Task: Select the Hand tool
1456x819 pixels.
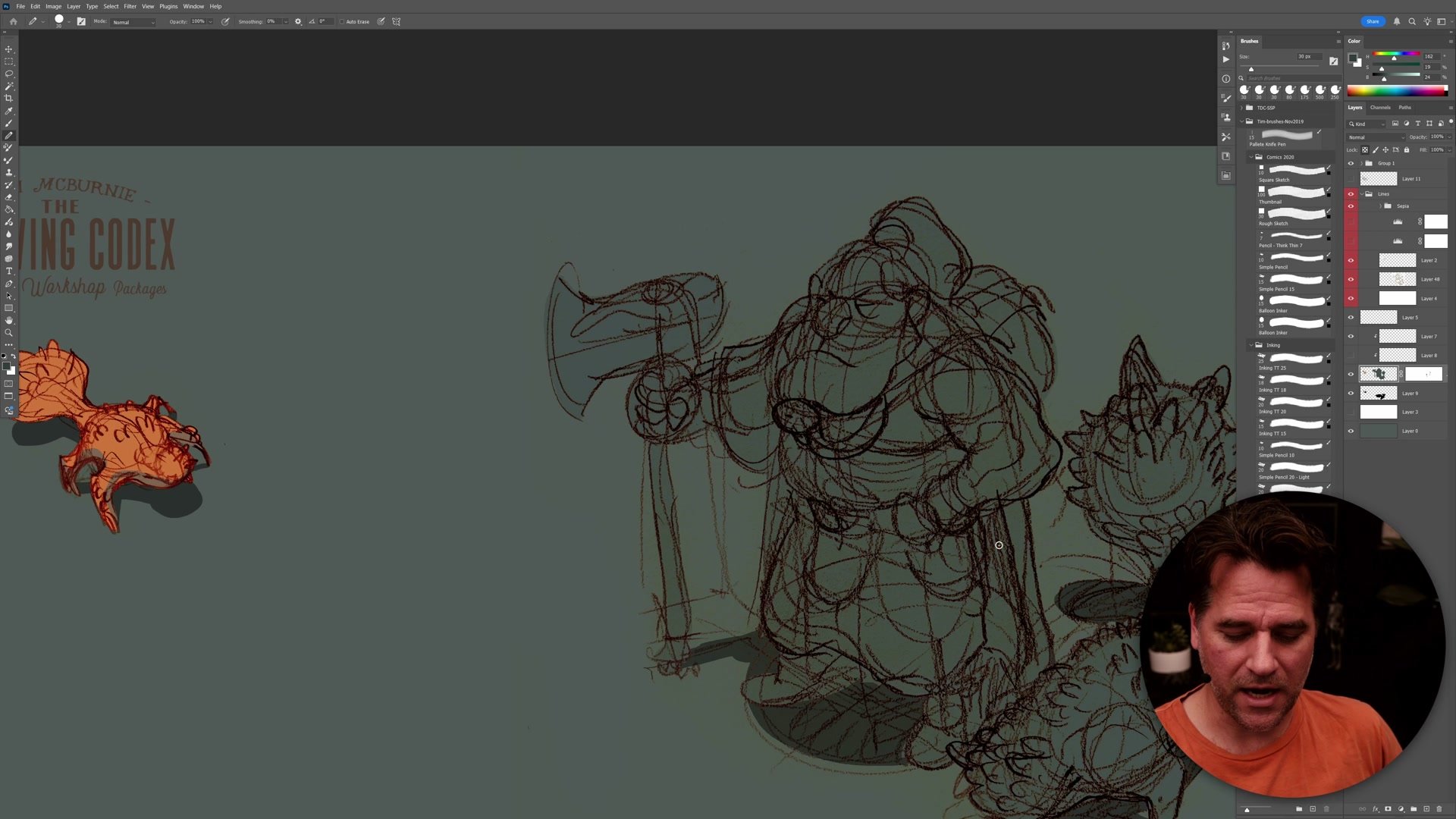Action: (9, 320)
